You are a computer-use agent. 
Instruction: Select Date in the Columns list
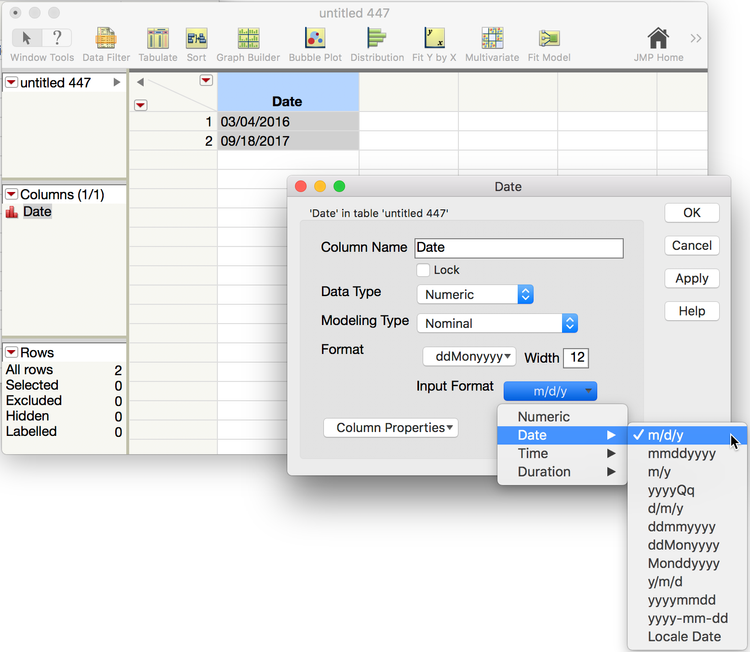tap(37, 212)
